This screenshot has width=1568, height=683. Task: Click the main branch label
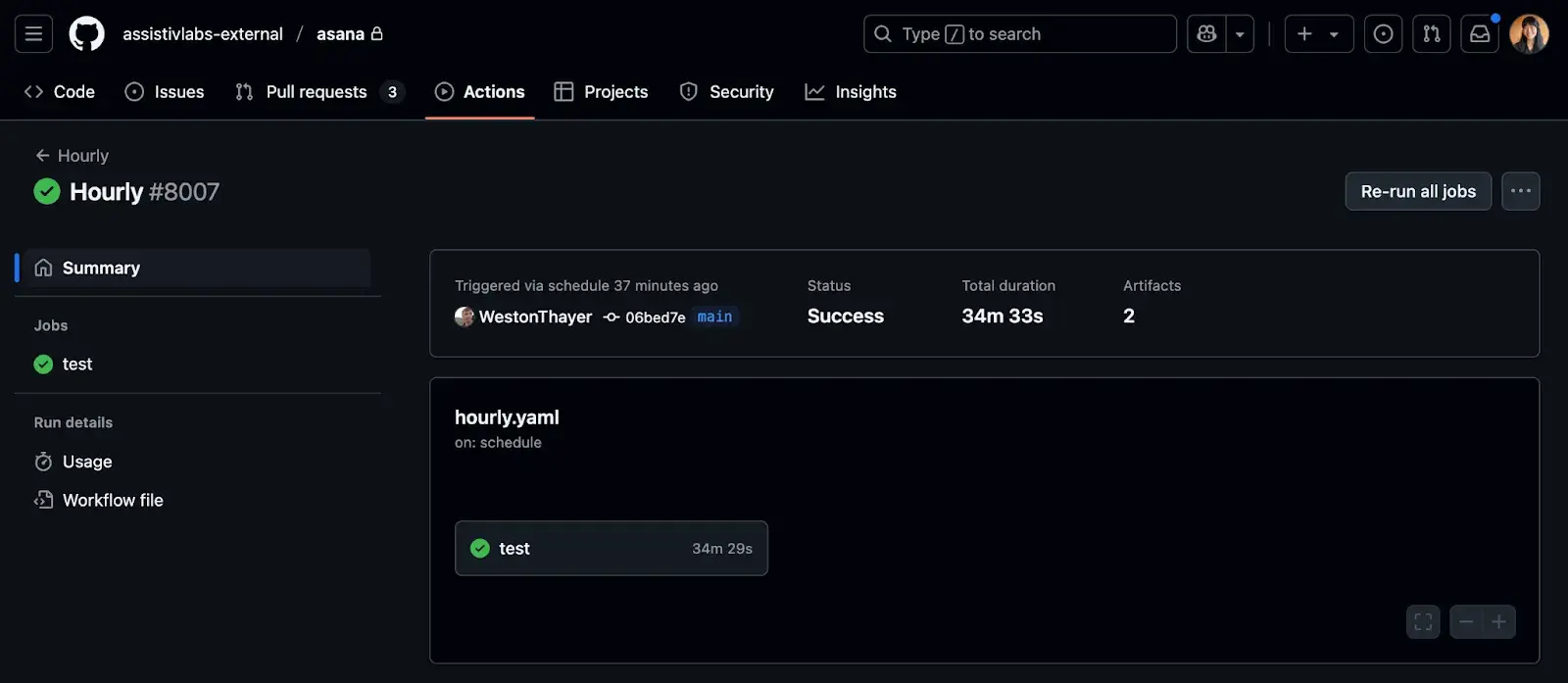(714, 317)
